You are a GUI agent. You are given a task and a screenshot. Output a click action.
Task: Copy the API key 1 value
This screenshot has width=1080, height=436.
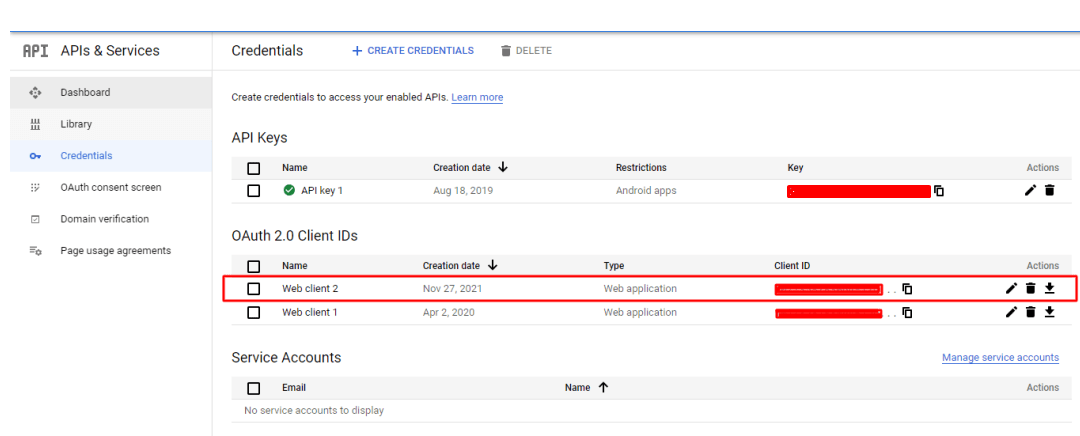[x=939, y=191]
